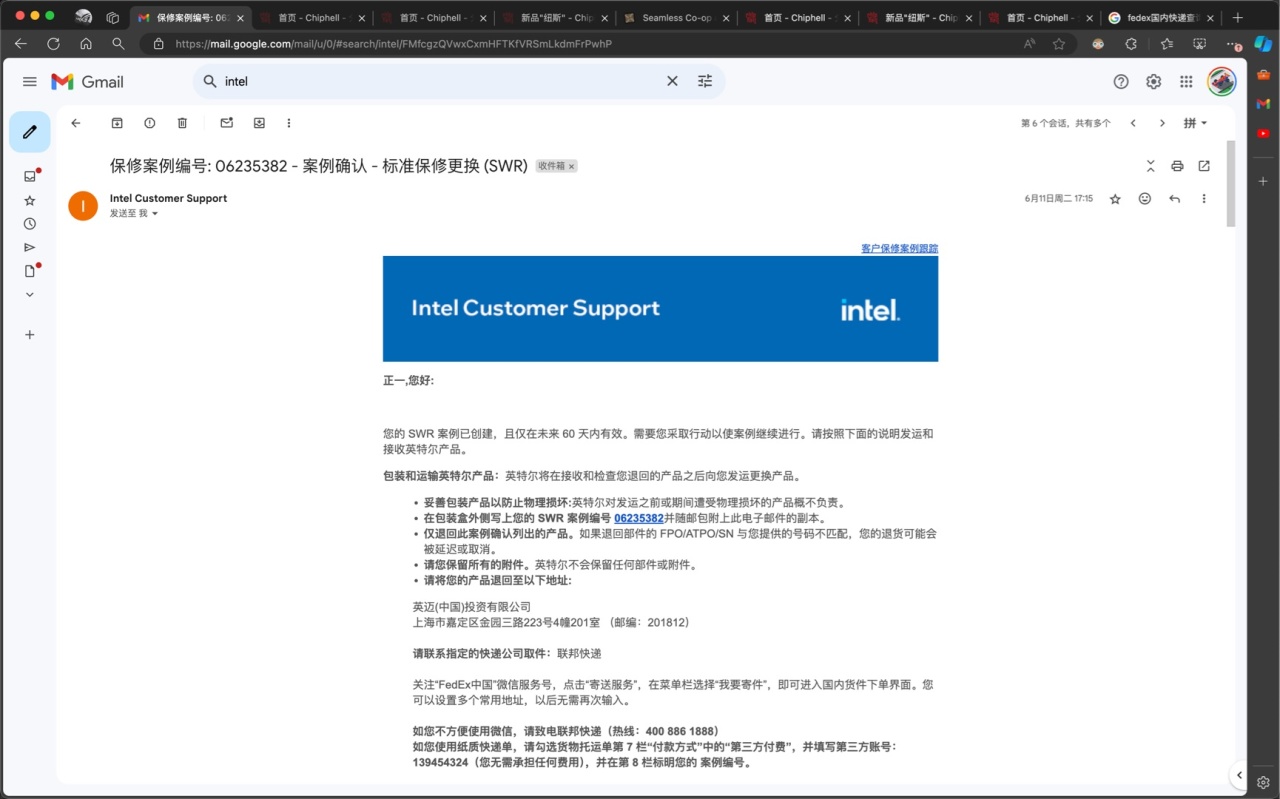Open more actions menu in mail toolbar
Viewport: 1280px width, 799px height.
pos(289,123)
